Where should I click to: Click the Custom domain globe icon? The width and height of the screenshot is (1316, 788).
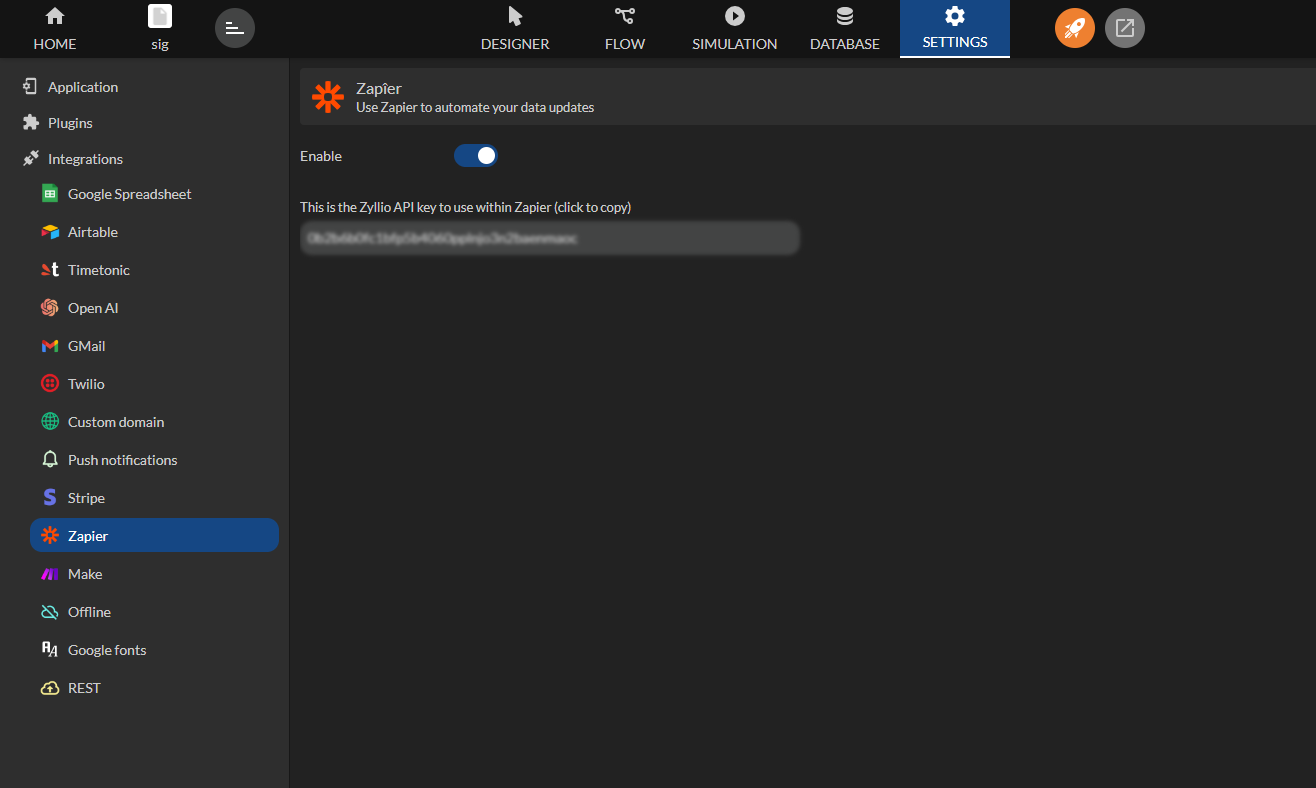click(x=50, y=422)
